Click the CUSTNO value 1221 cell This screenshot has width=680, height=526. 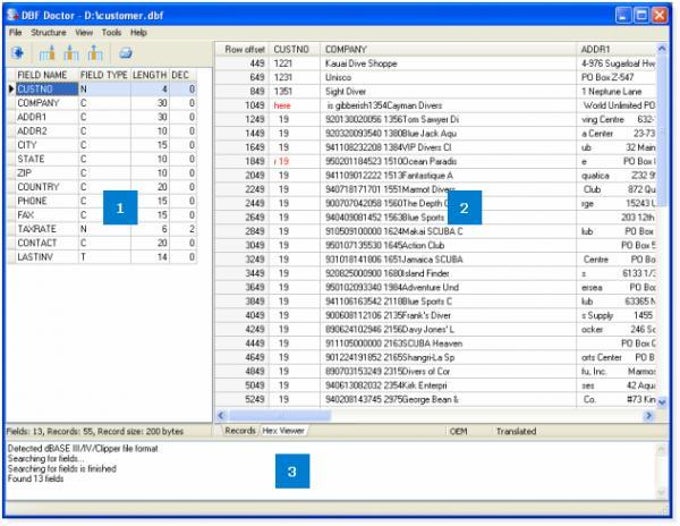[294, 63]
